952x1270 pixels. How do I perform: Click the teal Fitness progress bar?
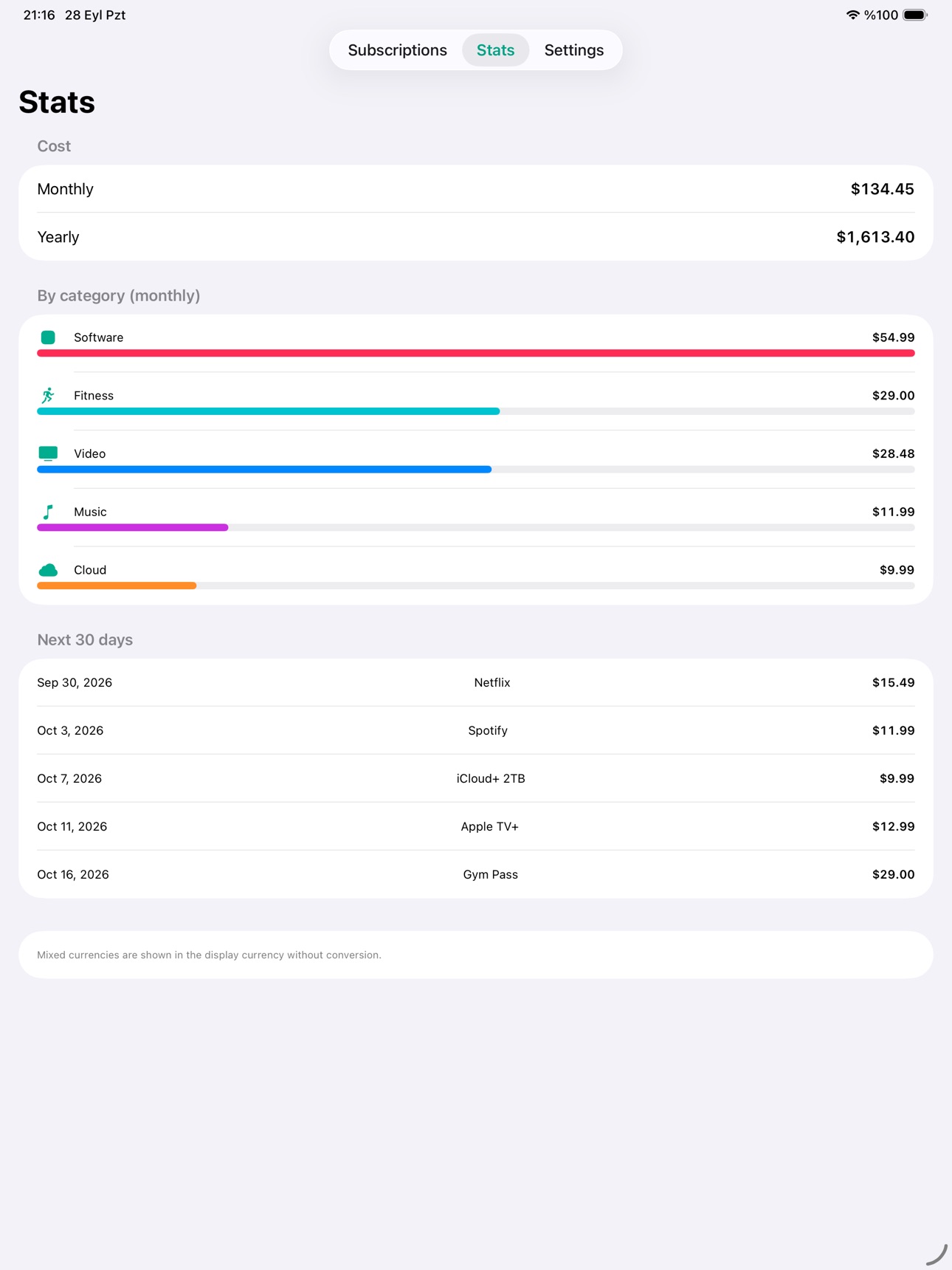click(269, 411)
